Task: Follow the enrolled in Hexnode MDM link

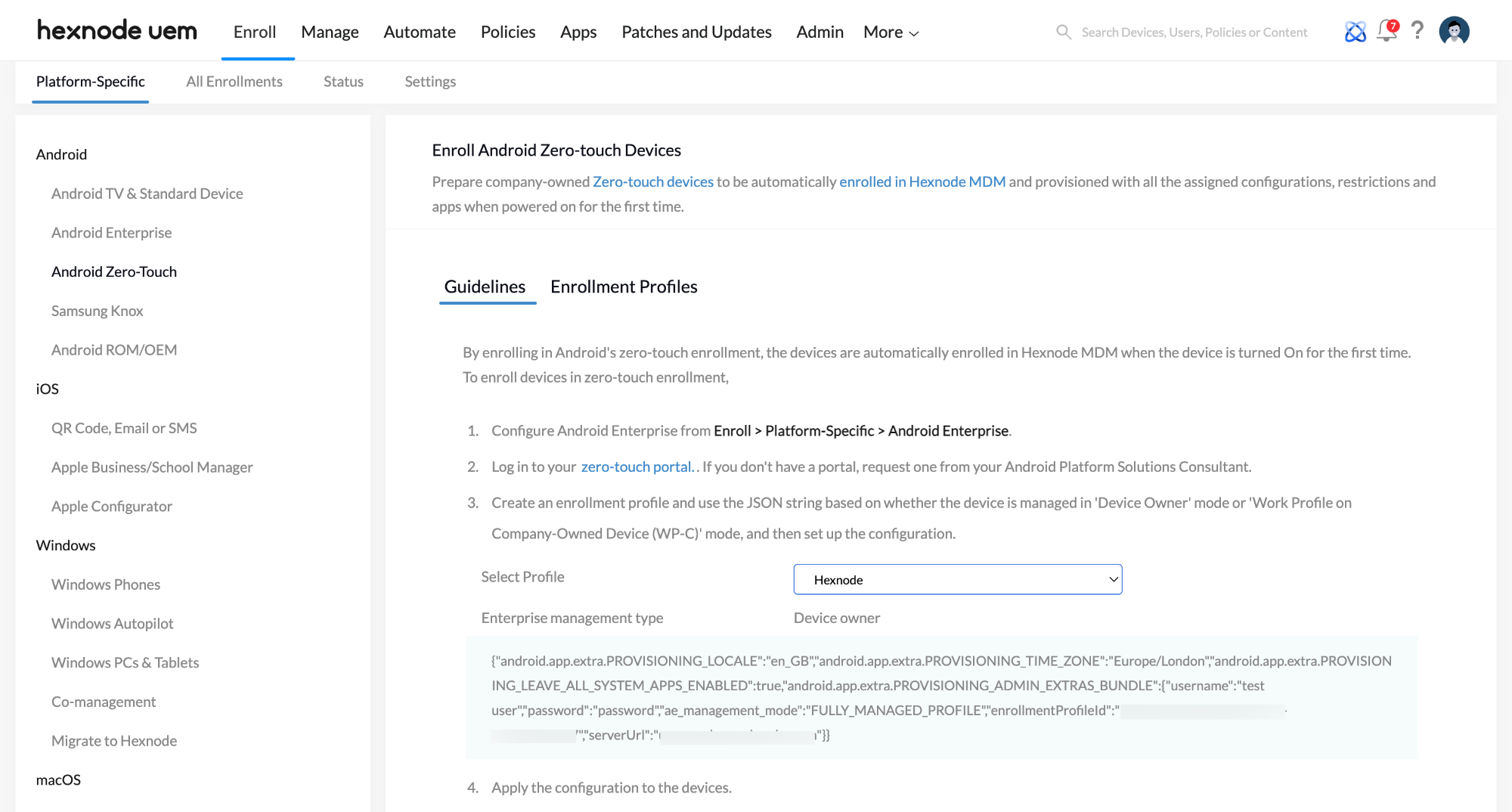Action: click(922, 181)
